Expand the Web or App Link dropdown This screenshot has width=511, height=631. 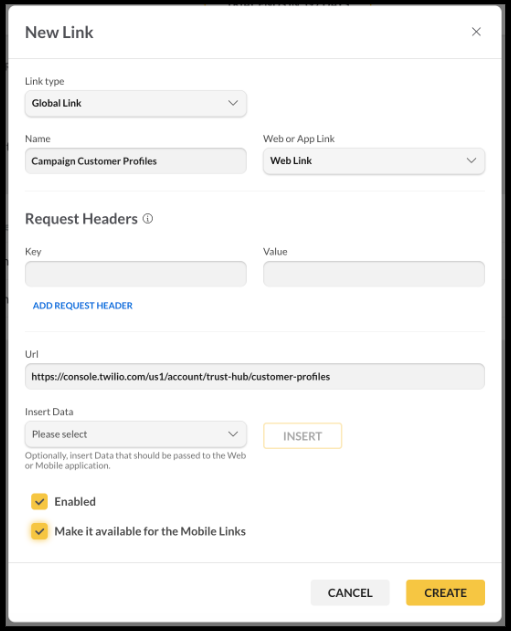point(374,161)
